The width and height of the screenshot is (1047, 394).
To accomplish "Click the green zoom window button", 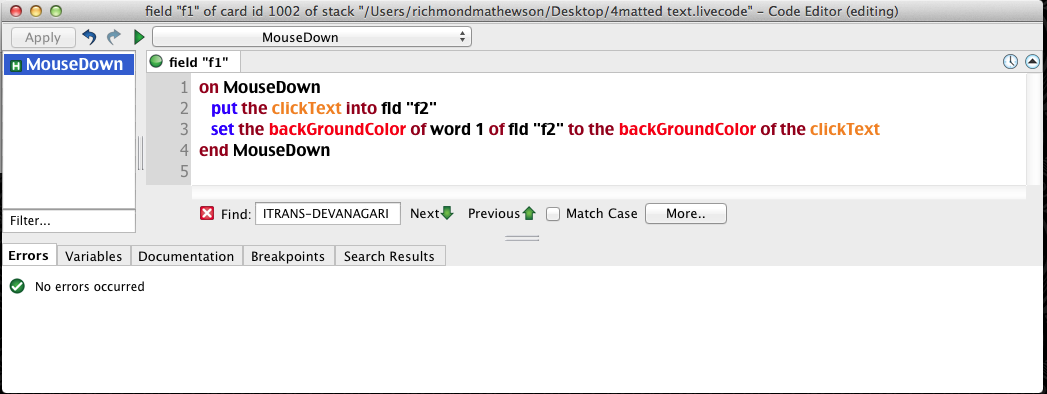I will (56, 11).
